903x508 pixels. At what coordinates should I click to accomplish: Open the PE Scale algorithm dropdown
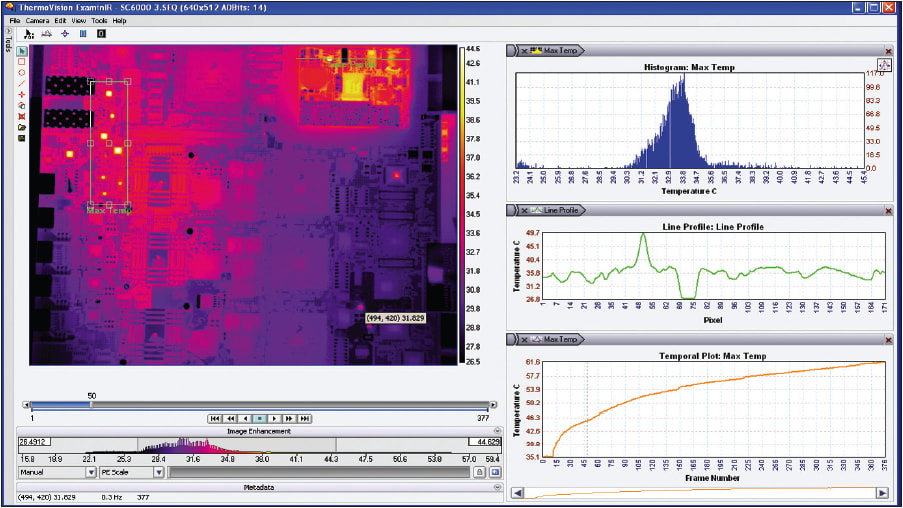click(x=159, y=472)
